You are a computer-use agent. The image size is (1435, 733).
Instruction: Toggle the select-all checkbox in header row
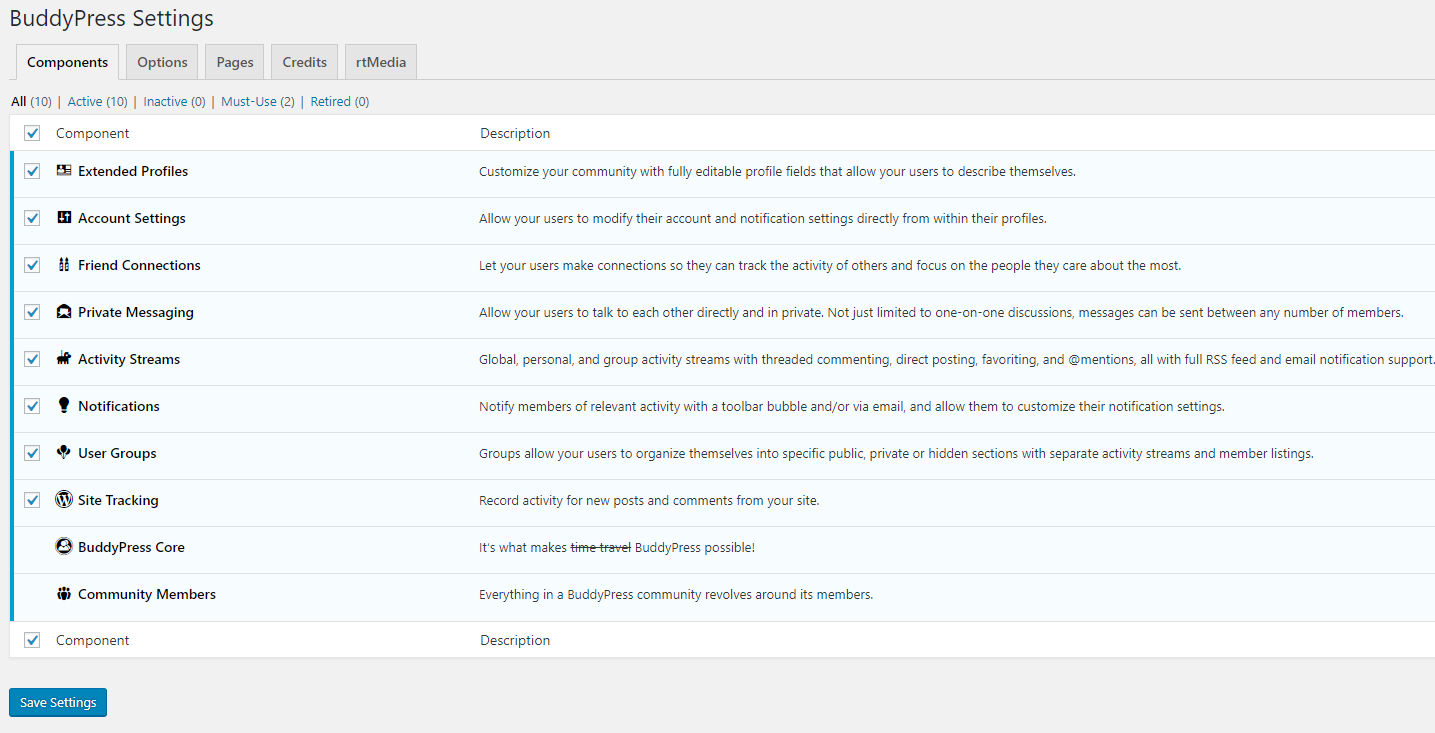pyautogui.click(x=32, y=133)
